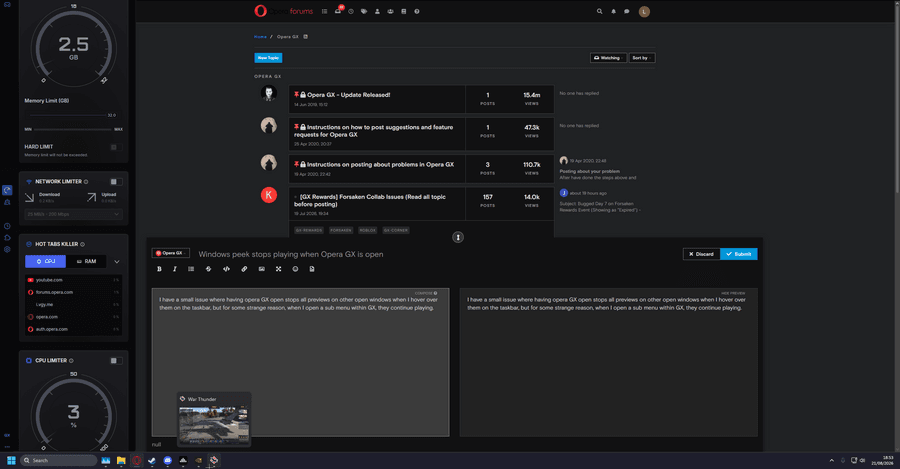
Task: Click the memory usage gauge dial
Action: [73, 48]
